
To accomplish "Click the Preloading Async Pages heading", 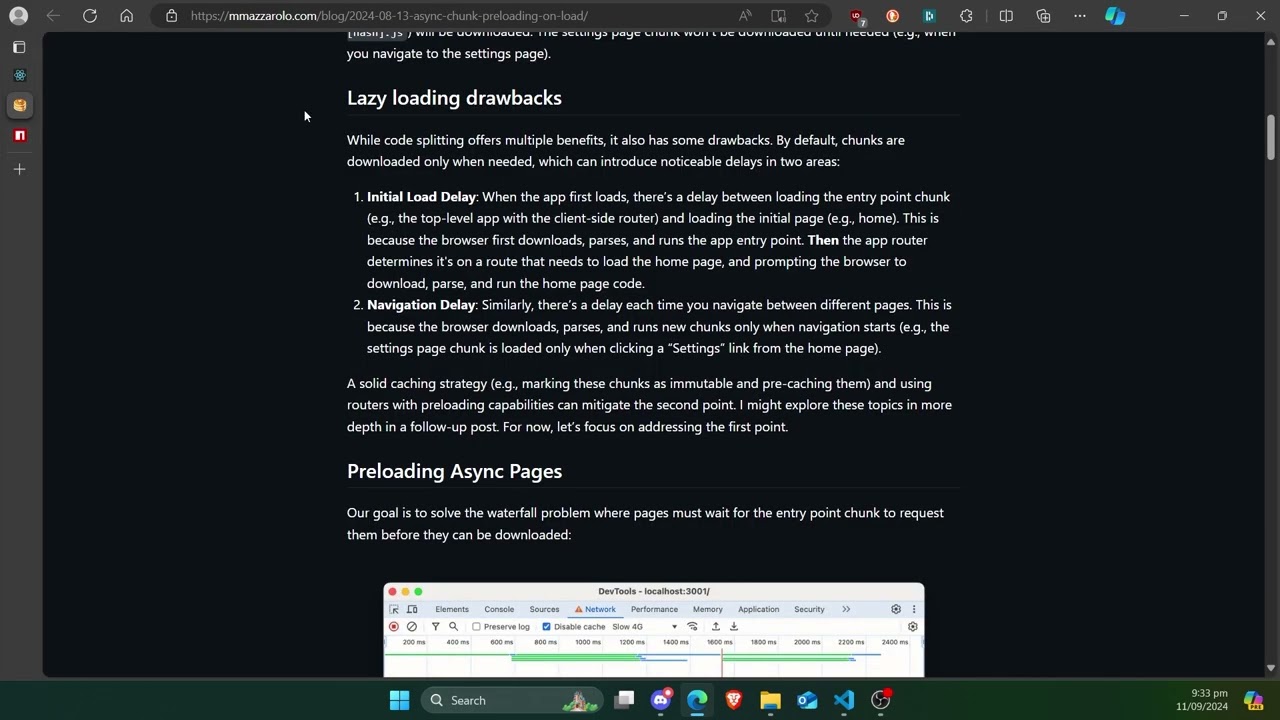I will click(x=454, y=471).
